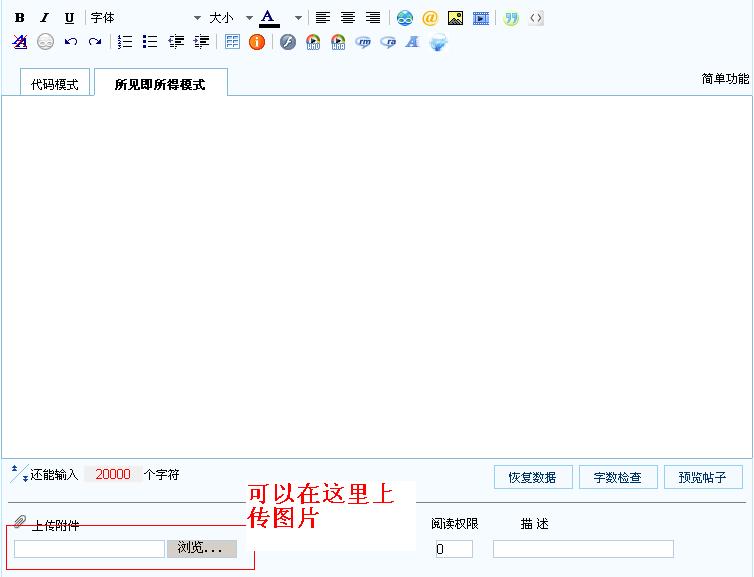Insert RM RealMedia video

363,42
